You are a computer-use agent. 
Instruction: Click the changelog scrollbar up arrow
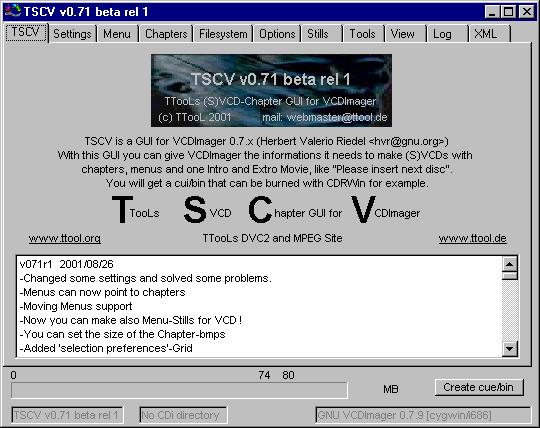(x=510, y=264)
